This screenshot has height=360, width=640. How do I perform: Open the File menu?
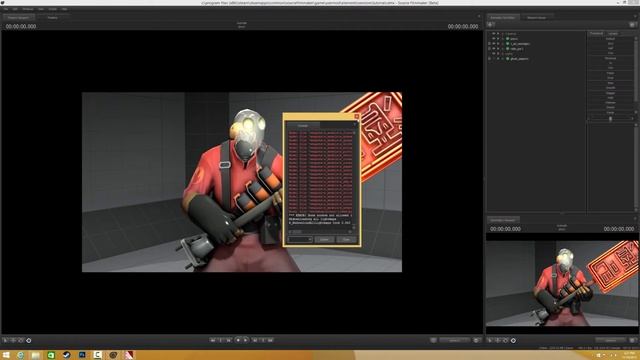click(6, 9)
